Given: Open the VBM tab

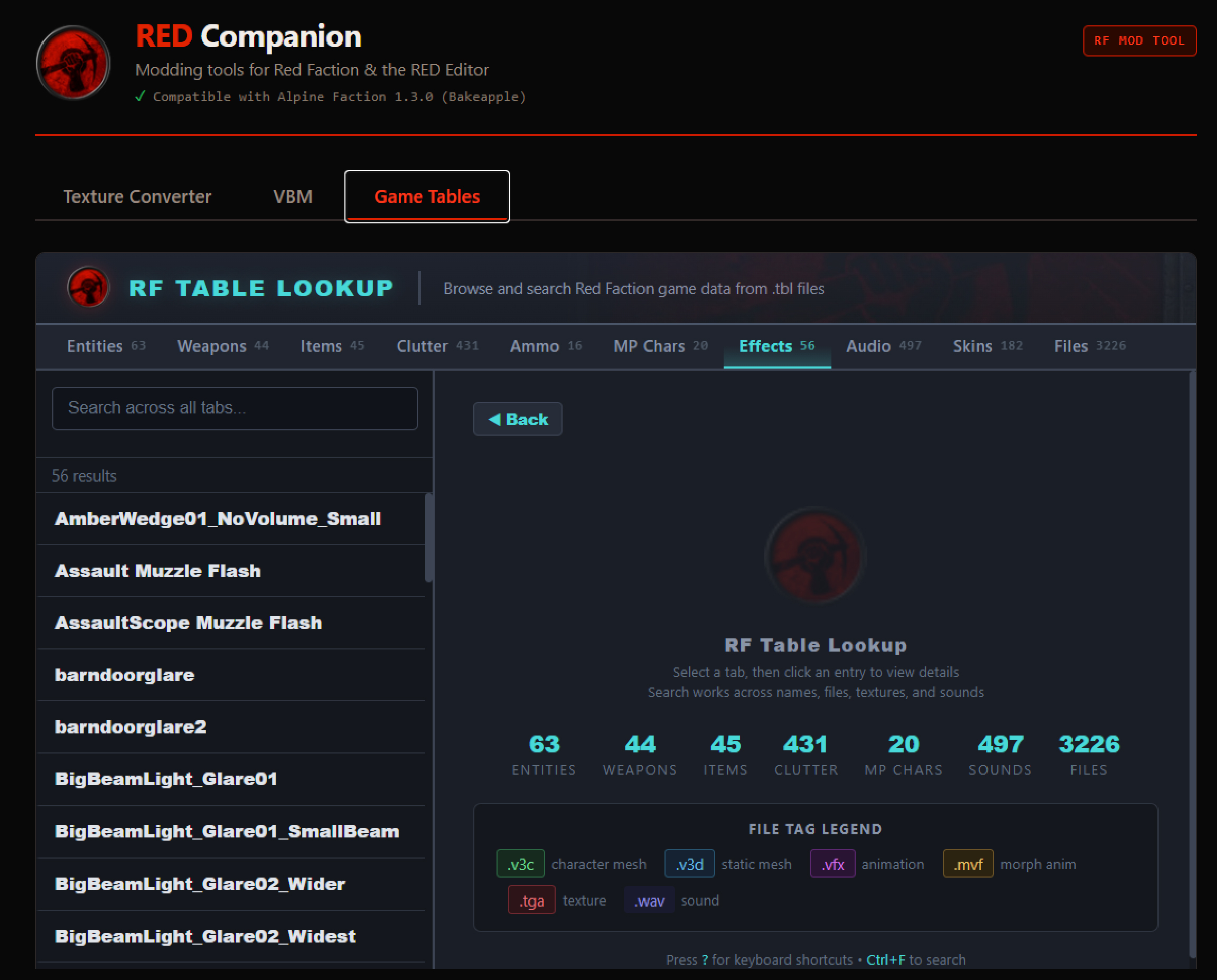Looking at the screenshot, I should [x=293, y=196].
